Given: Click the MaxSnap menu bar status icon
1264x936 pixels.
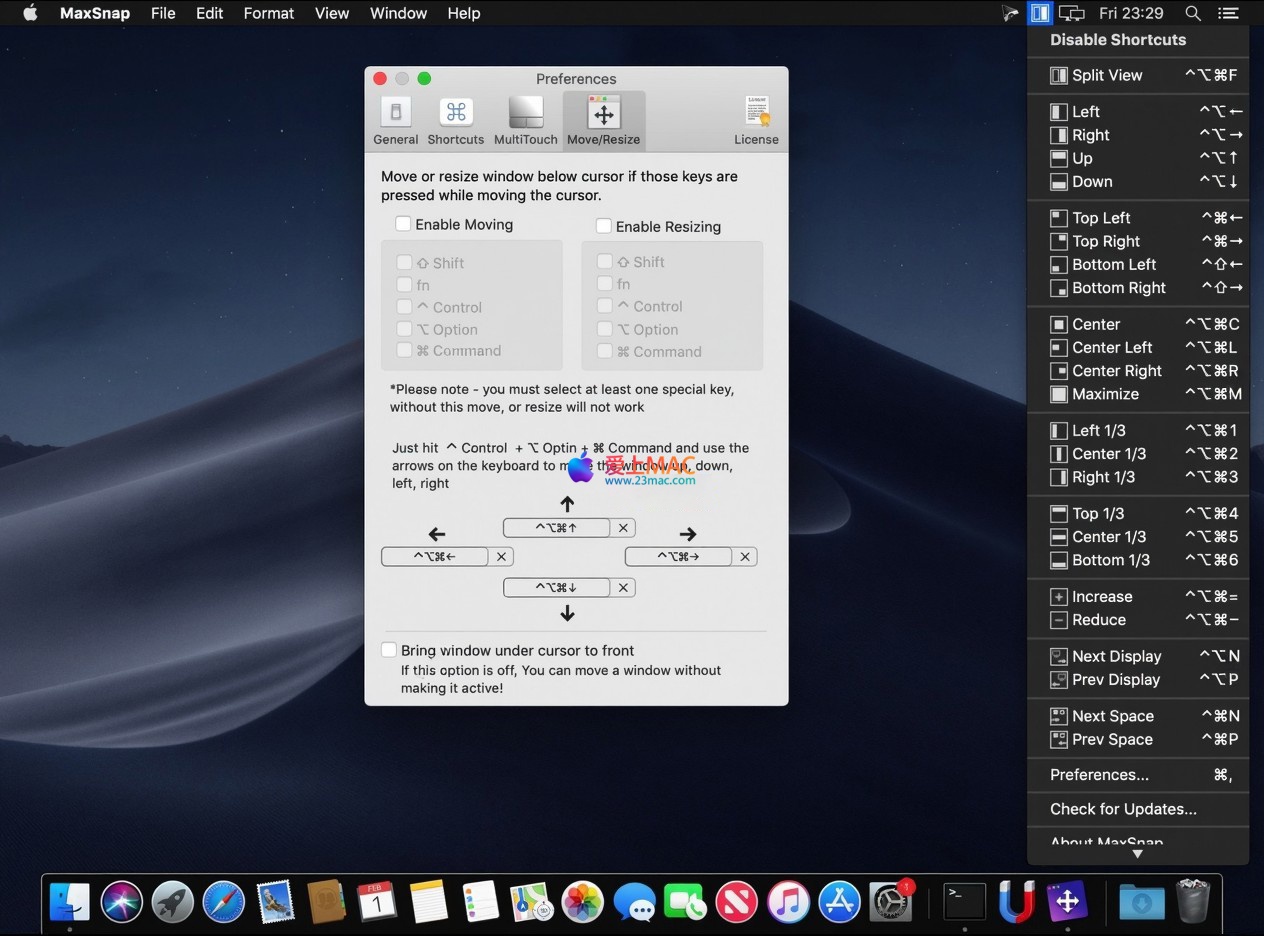Looking at the screenshot, I should point(1040,13).
